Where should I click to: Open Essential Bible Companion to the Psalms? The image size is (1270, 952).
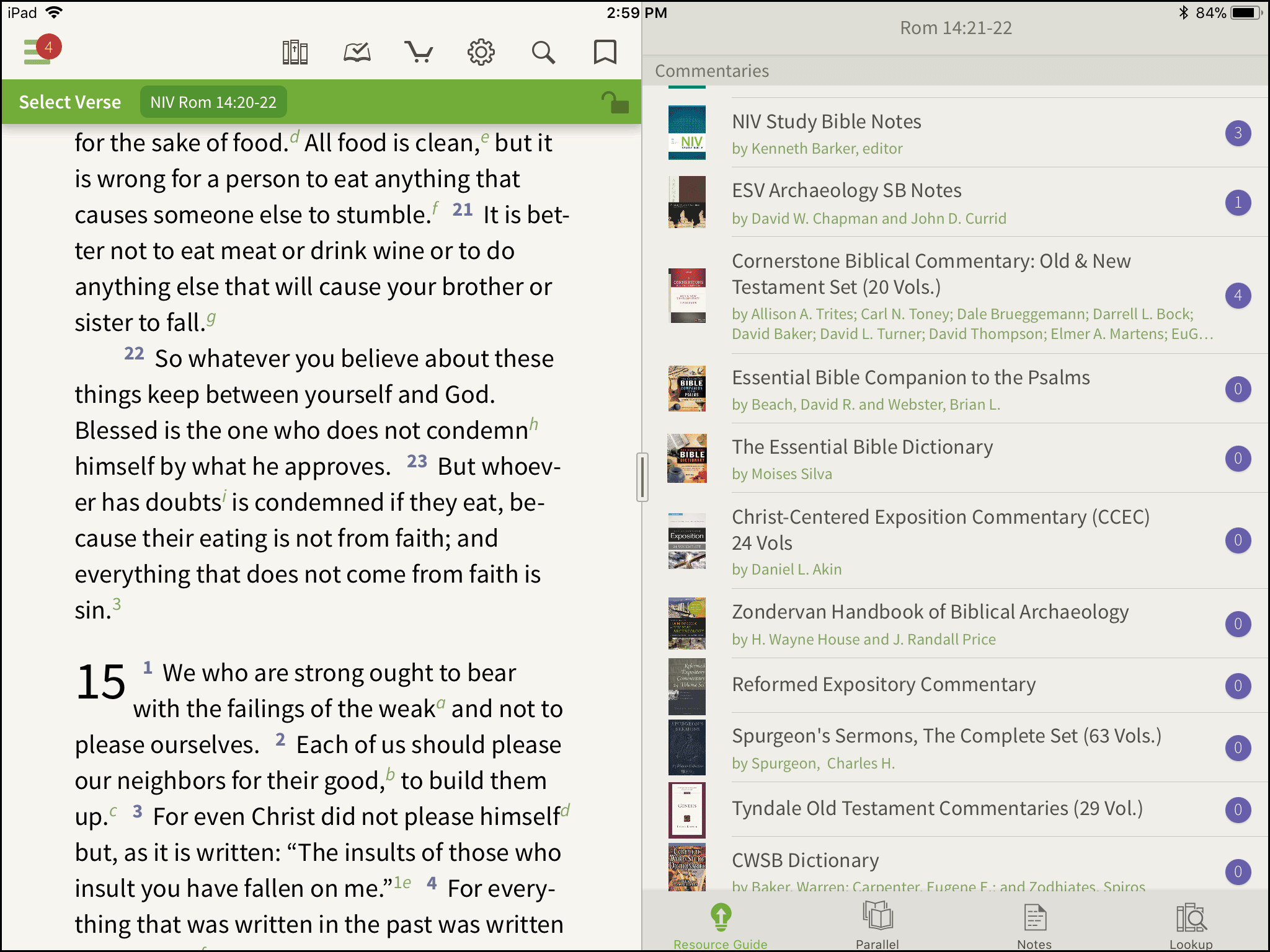tap(955, 389)
